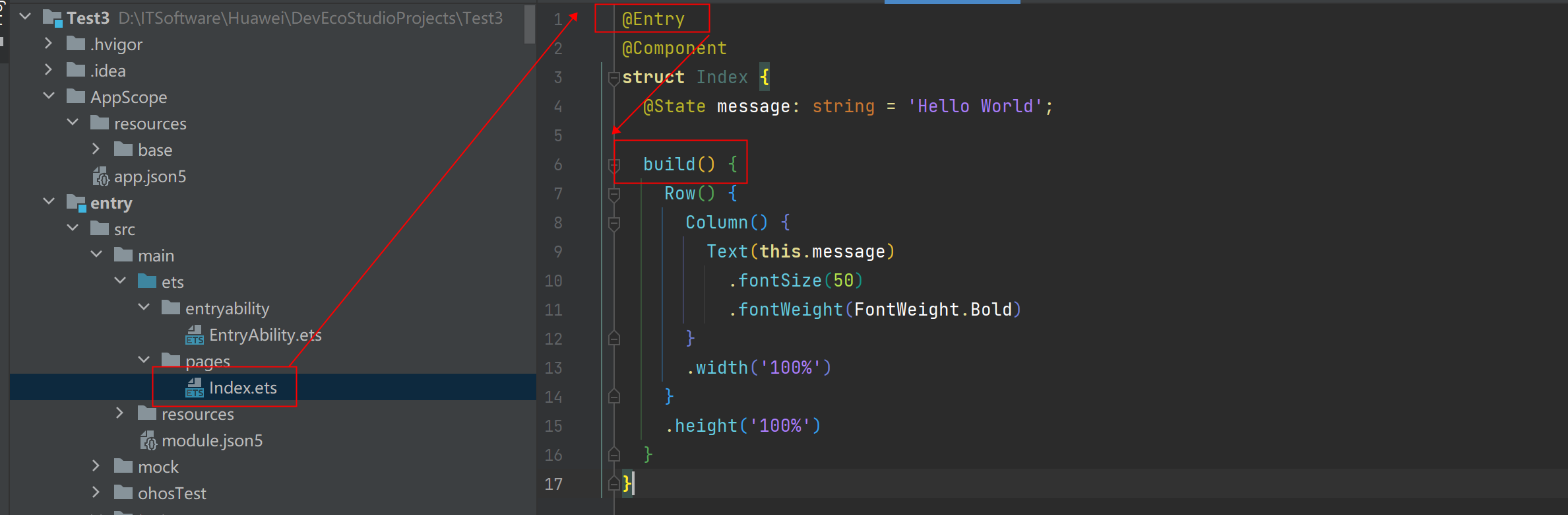Click the AppScope folder icon
This screenshot has width=1568, height=515.
coord(76,96)
